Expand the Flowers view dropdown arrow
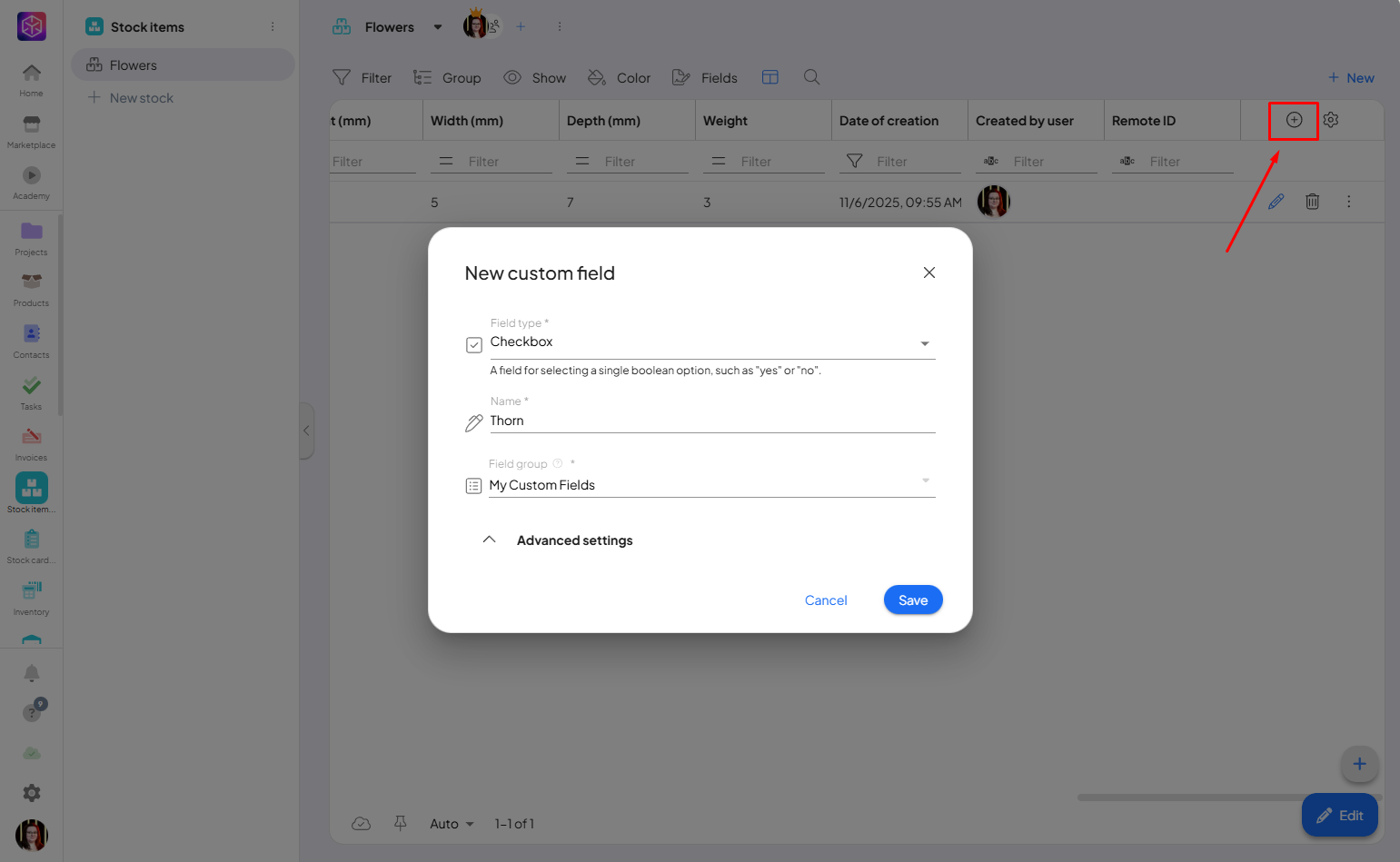This screenshot has height=862, width=1400. coord(438,27)
